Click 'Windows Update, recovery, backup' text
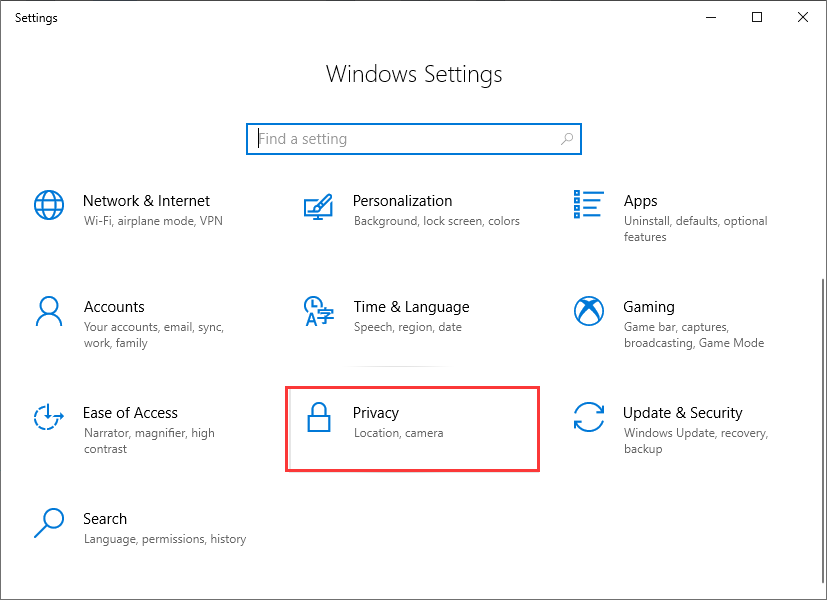The image size is (827, 600). point(696,441)
